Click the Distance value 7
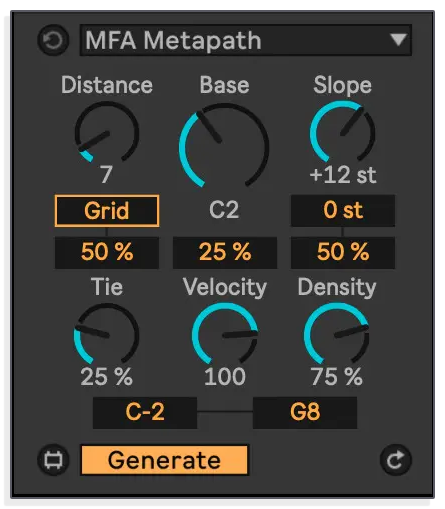 (x=106, y=174)
